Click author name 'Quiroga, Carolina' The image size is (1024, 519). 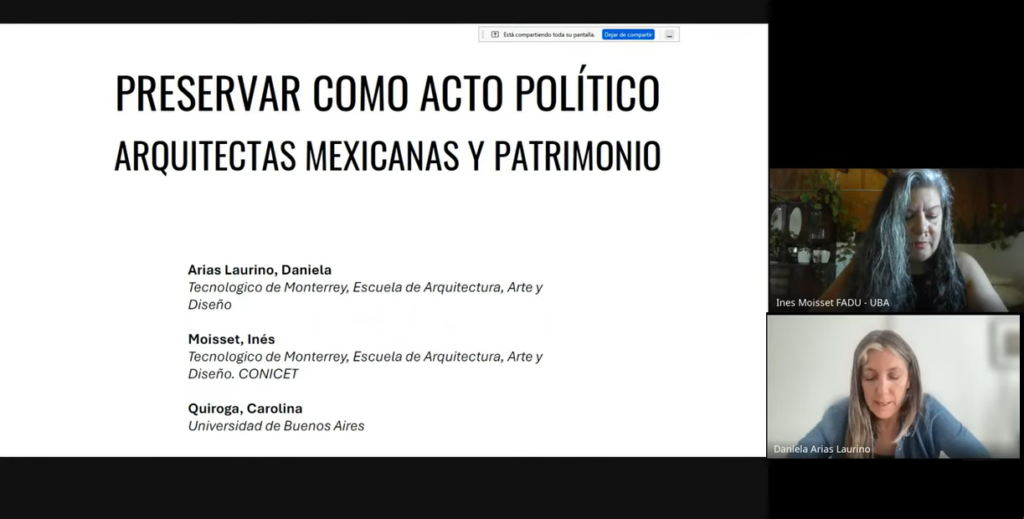(x=245, y=408)
